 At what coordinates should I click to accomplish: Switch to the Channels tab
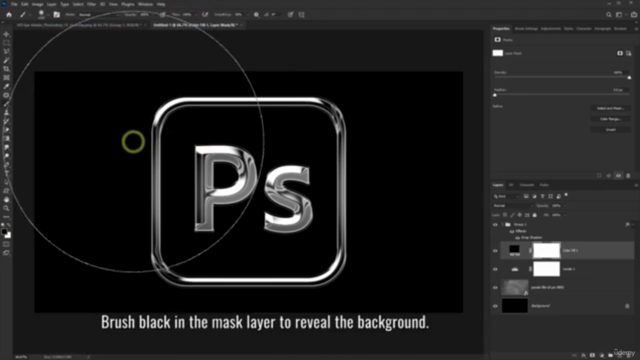tap(527, 185)
